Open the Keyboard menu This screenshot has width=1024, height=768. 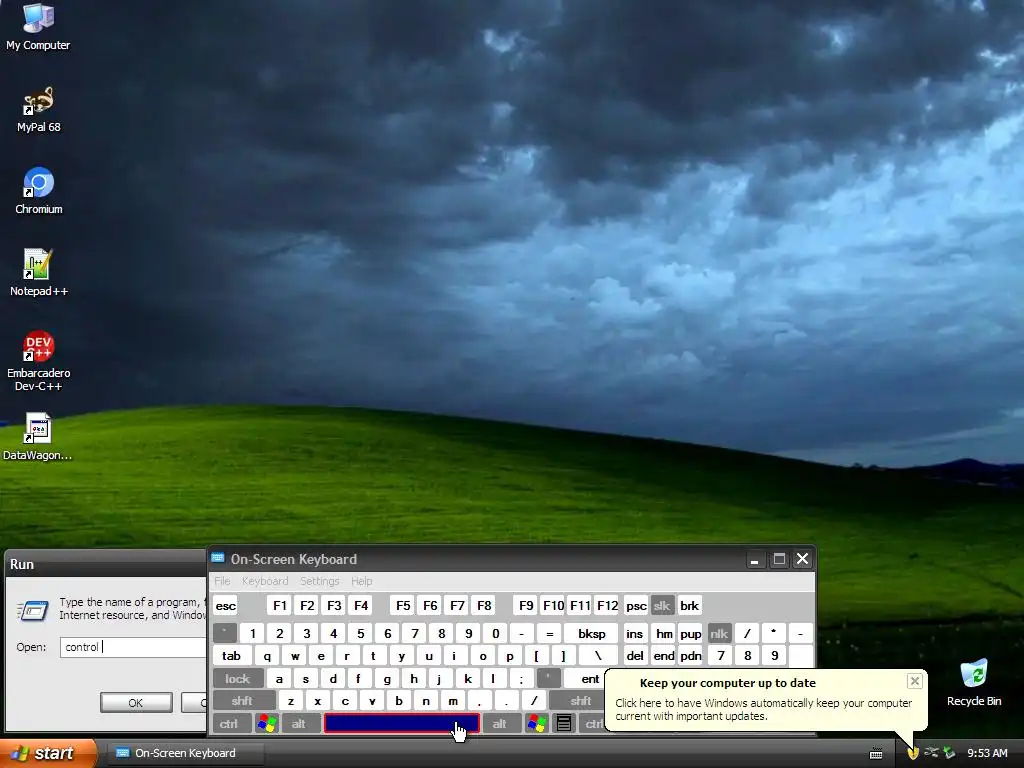point(264,581)
